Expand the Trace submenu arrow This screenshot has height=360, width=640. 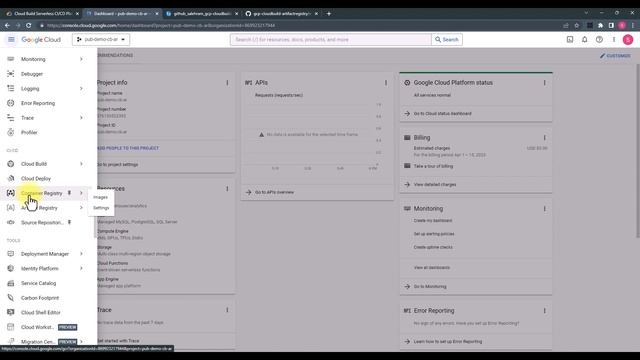click(81, 118)
